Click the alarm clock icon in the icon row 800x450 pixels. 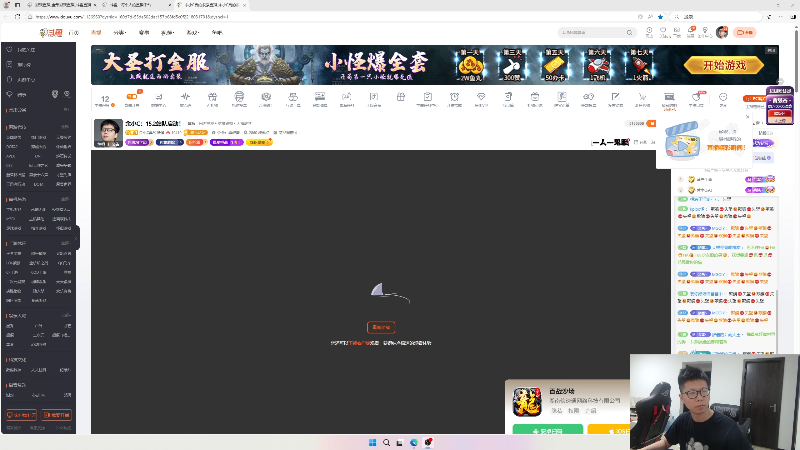tap(454, 99)
